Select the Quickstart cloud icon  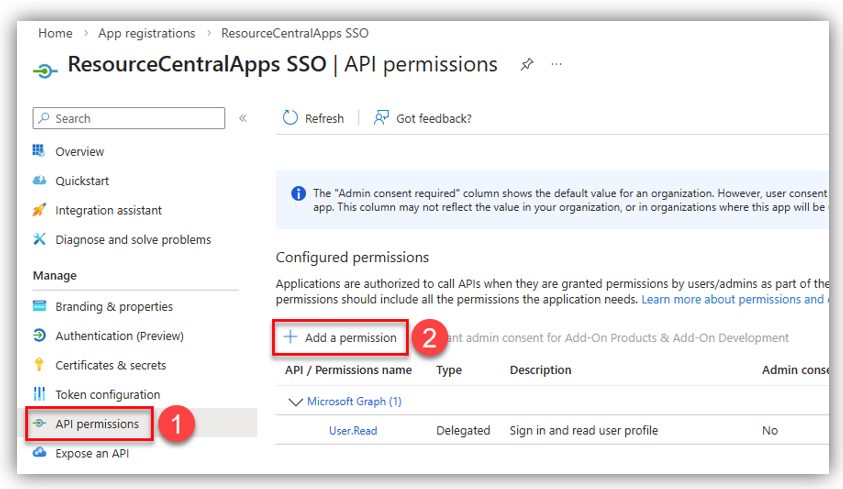40,181
